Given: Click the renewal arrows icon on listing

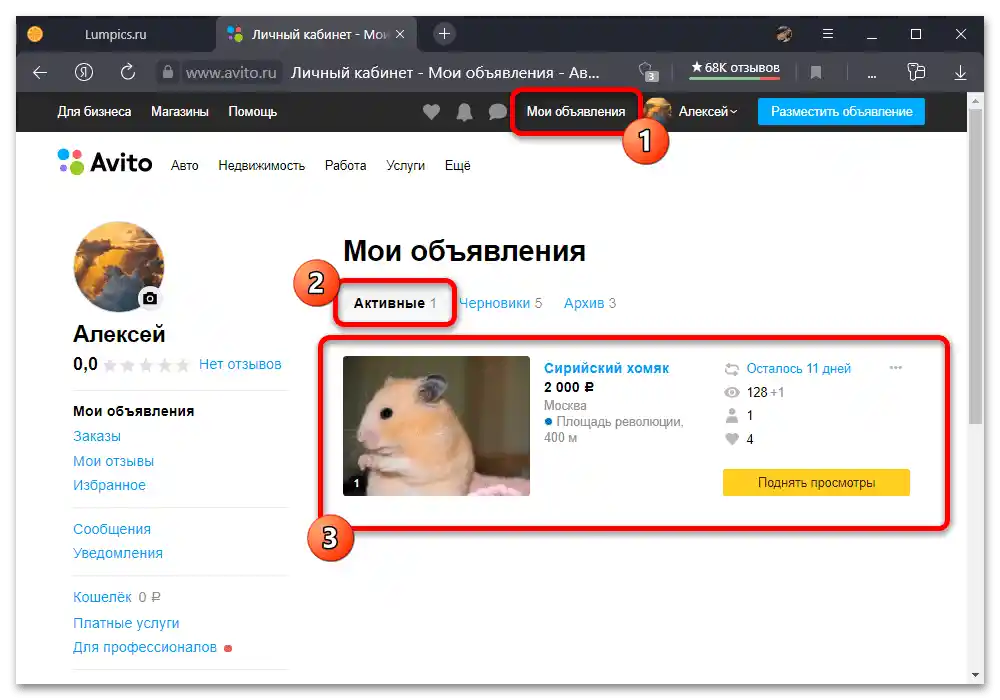Looking at the screenshot, I should click(732, 368).
